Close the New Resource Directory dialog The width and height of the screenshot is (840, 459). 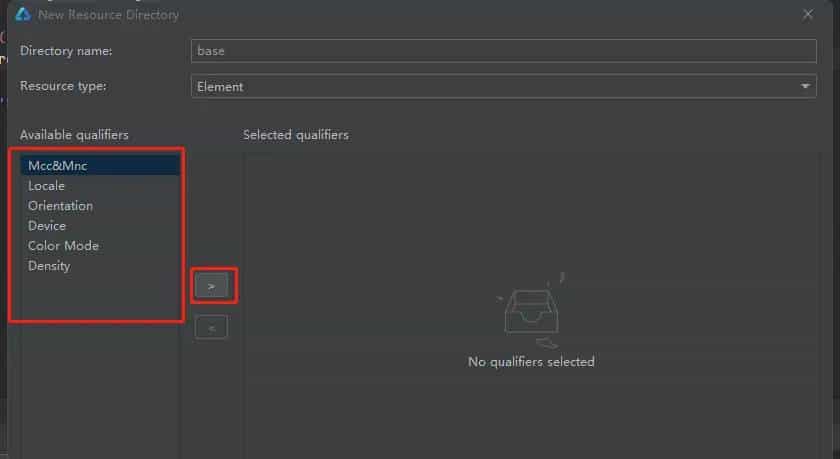coord(808,14)
